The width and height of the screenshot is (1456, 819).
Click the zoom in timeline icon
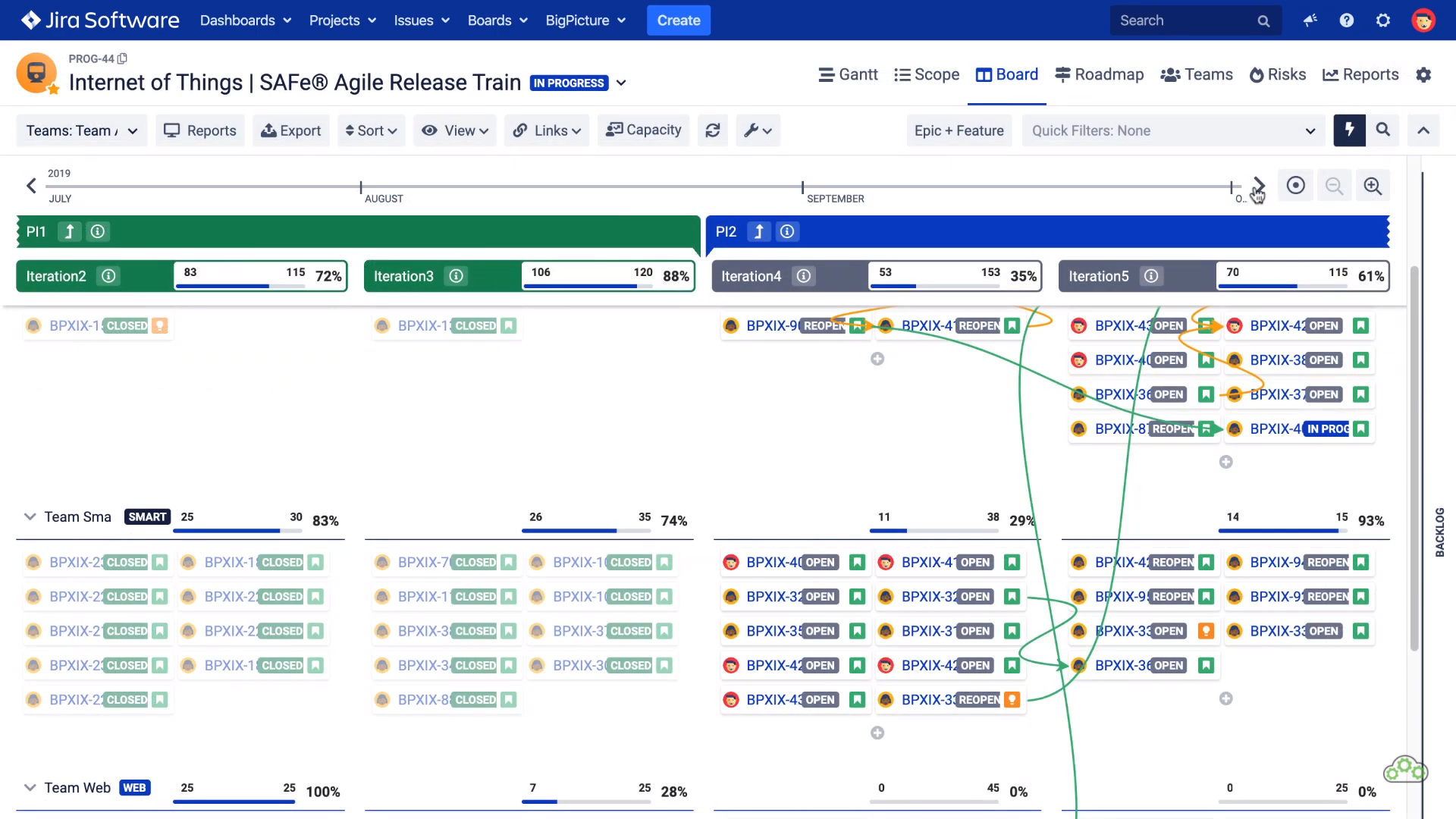pyautogui.click(x=1373, y=185)
